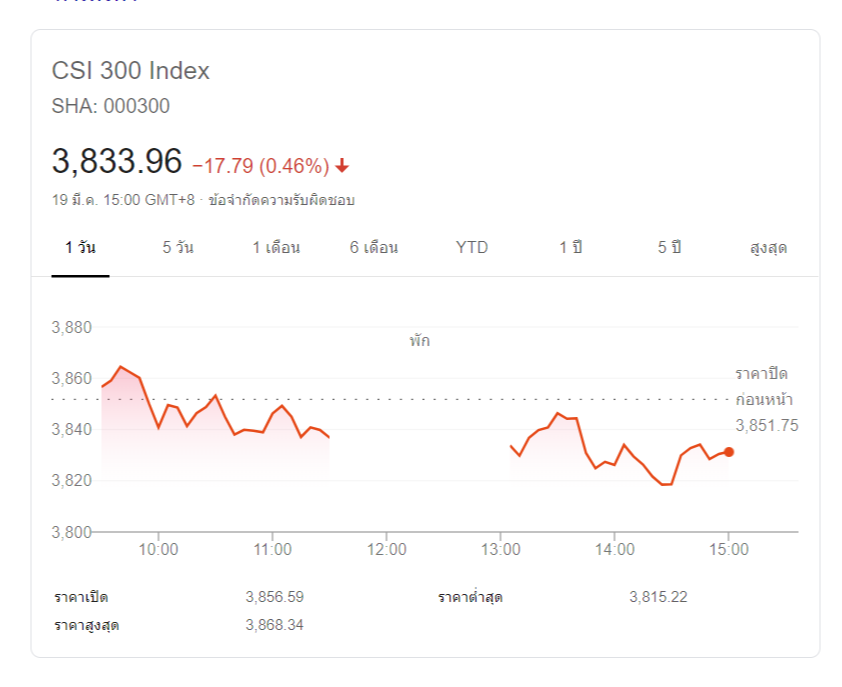Click the ราคาเปิด value 3,856.59
Viewport: 842px width, 687px height.
[x=274, y=597]
